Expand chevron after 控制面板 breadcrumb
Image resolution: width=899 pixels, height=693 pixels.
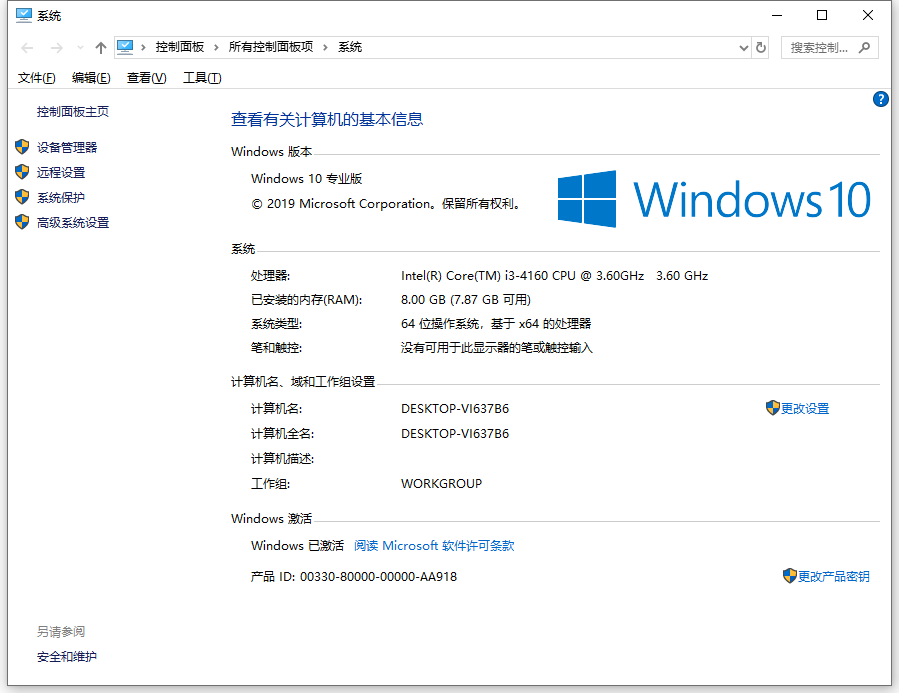216,48
